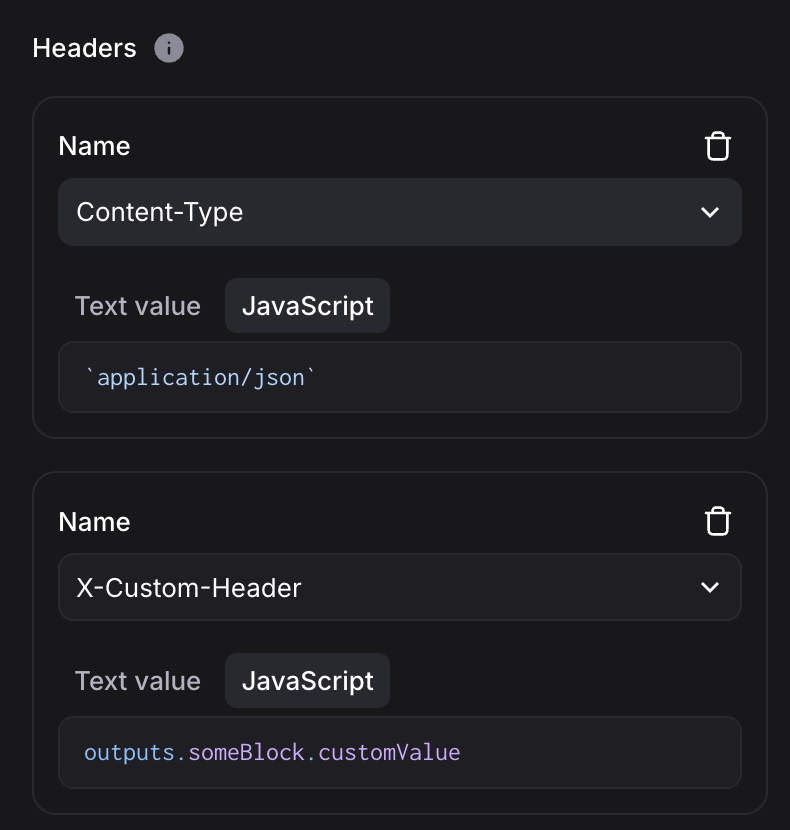Click the trash icon in first header card
Screen dimensions: 790x830
pos(717,145)
